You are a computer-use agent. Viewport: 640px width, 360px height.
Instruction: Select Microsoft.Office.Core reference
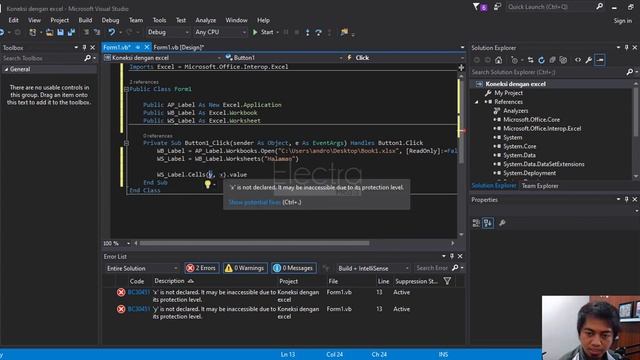pyautogui.click(x=531, y=120)
